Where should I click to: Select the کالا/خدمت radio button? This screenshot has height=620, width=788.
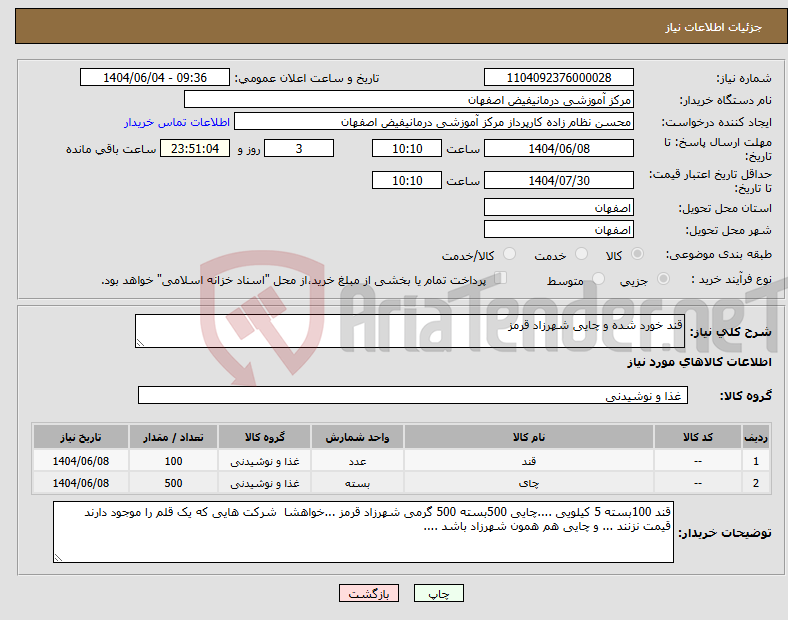(509, 254)
